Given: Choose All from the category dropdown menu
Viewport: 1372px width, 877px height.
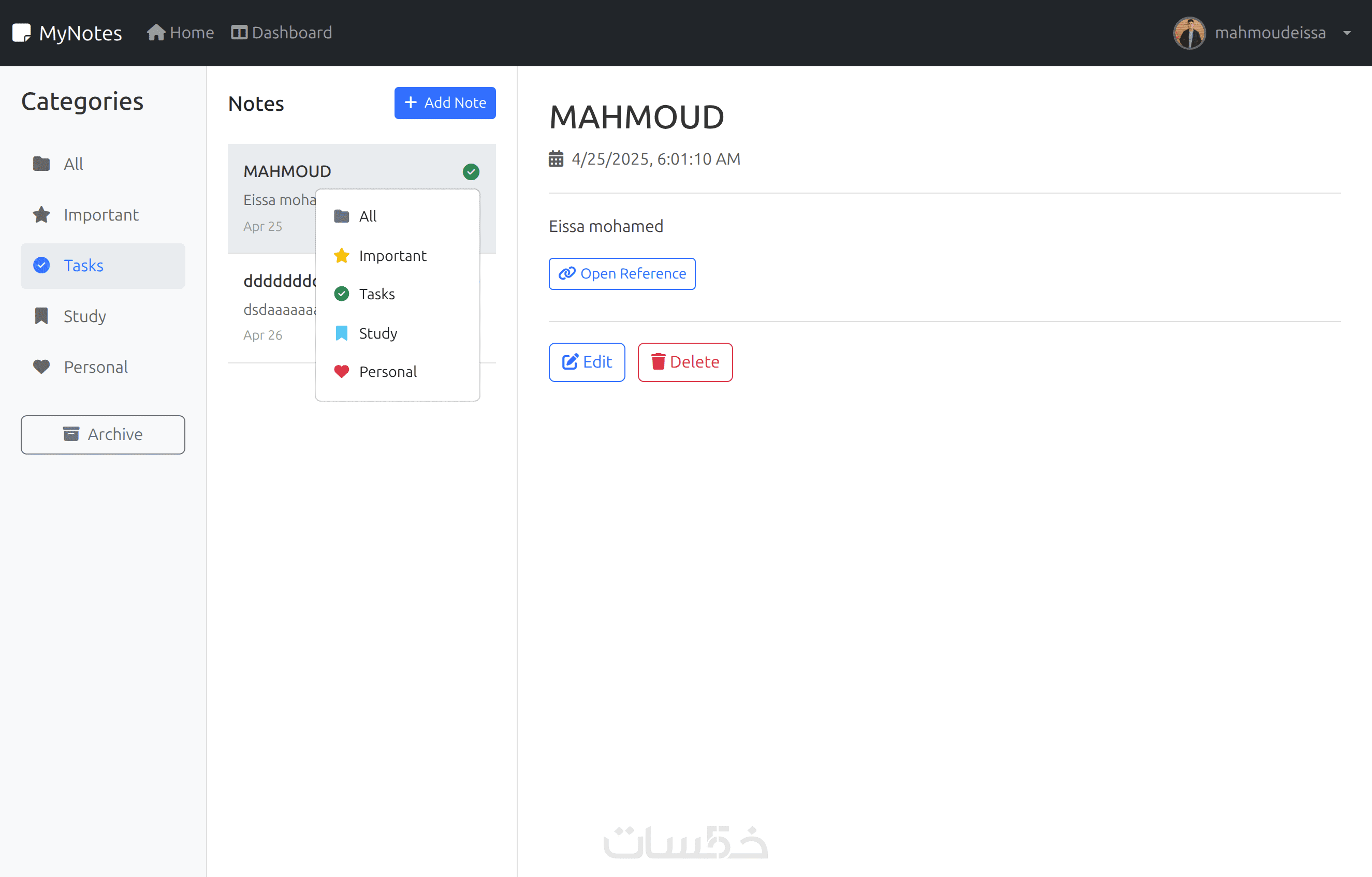Looking at the screenshot, I should [x=368, y=216].
